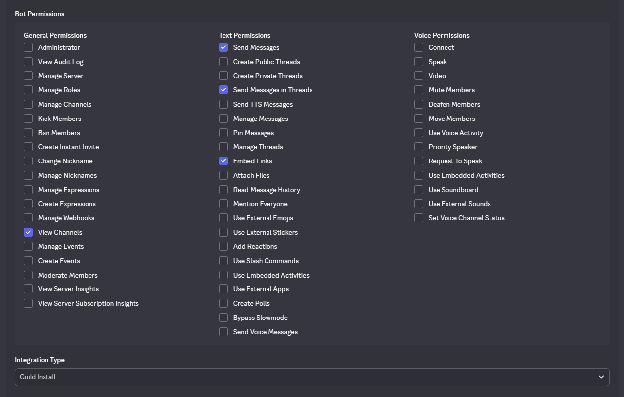Enable the Administrator permission checkbox
This screenshot has width=624, height=397.
coord(28,47)
